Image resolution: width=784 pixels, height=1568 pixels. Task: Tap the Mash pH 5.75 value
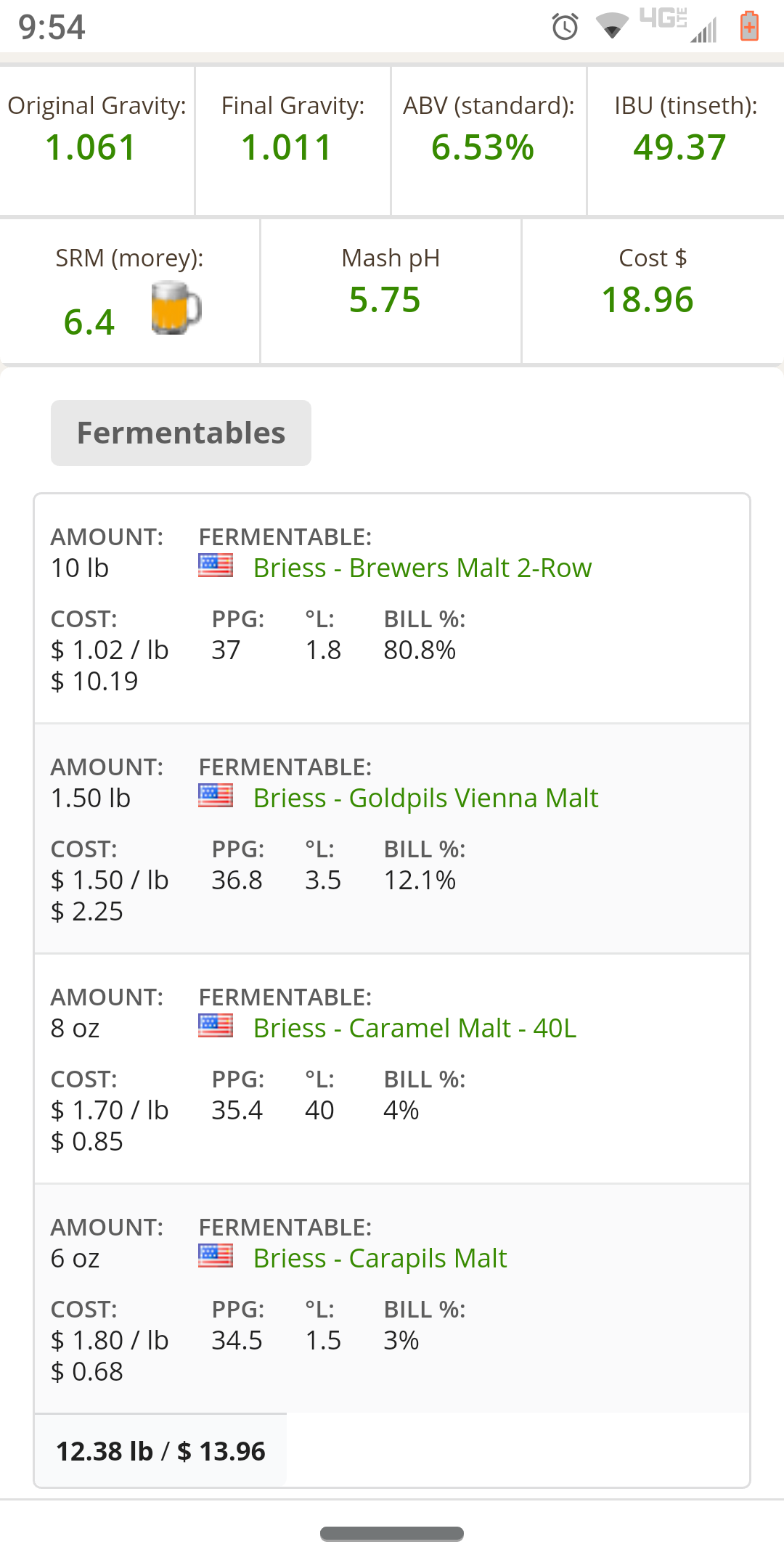click(385, 300)
